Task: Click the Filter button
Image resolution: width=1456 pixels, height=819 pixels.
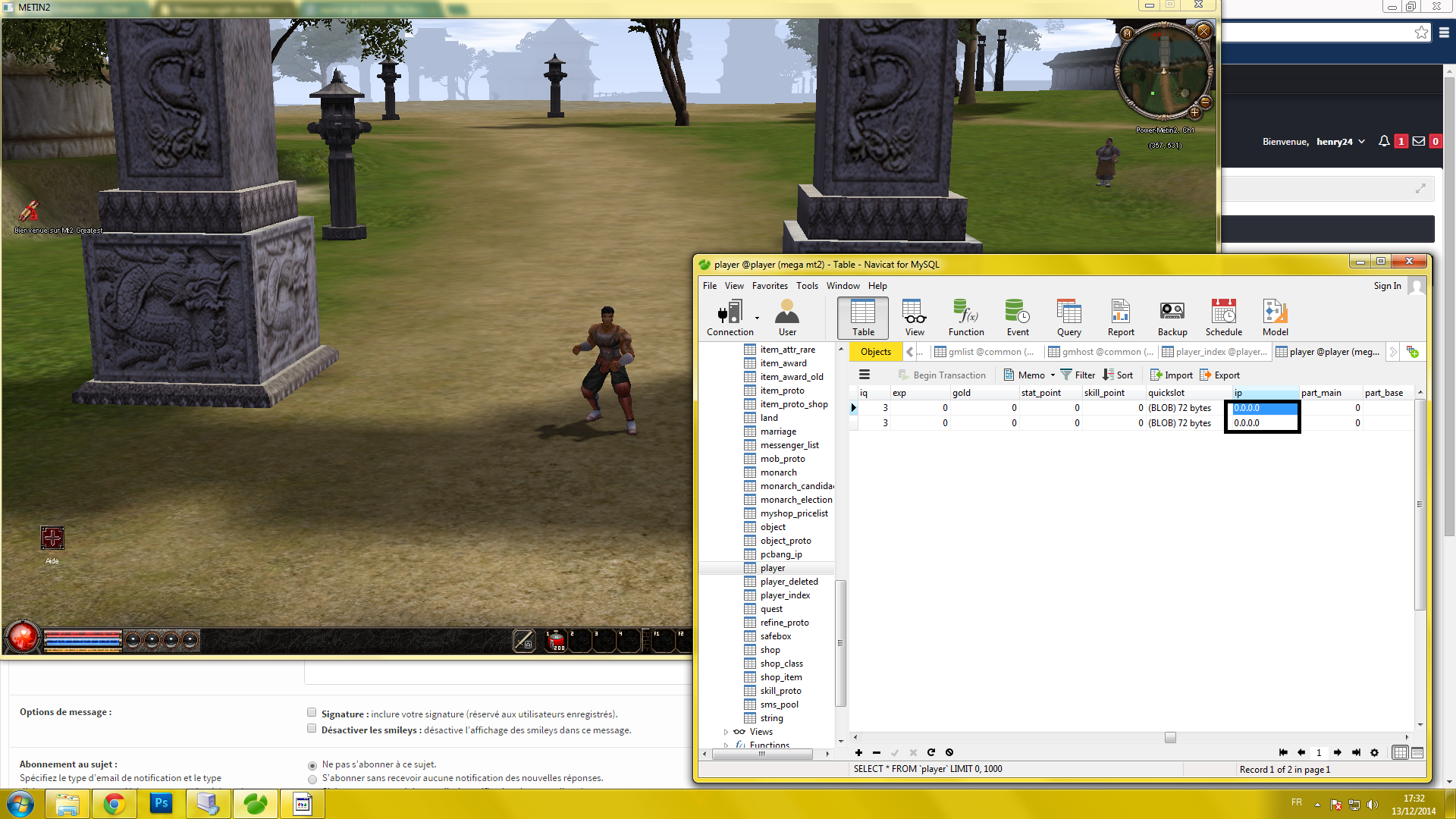Action: pyautogui.click(x=1078, y=375)
